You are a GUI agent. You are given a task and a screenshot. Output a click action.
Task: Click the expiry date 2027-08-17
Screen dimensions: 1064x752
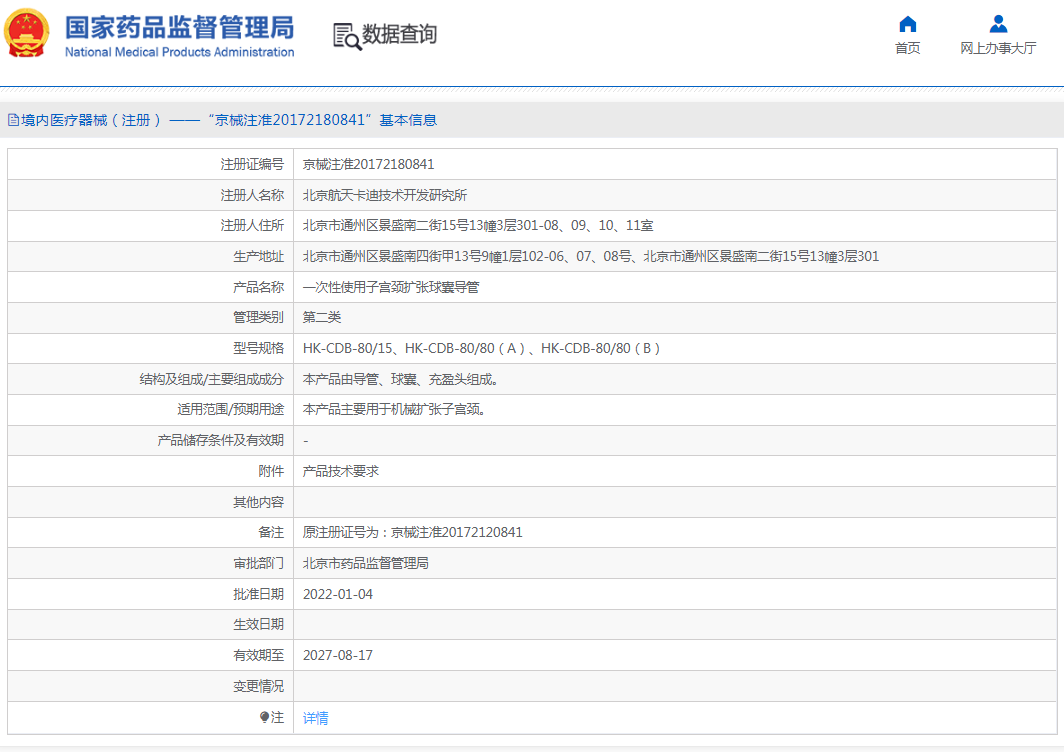[337, 655]
